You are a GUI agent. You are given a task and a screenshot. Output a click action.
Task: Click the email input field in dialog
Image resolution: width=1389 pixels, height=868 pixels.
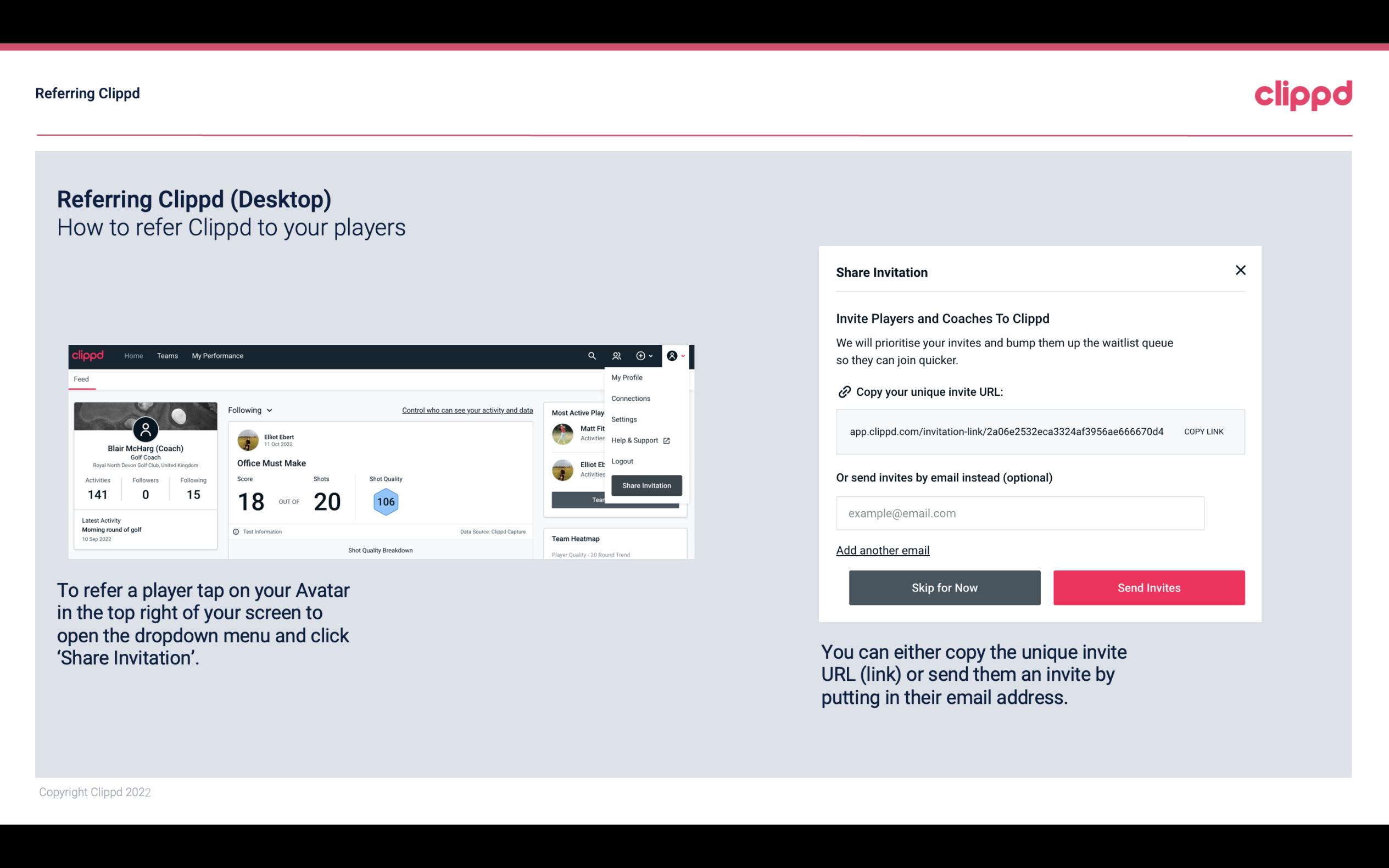tap(1020, 513)
